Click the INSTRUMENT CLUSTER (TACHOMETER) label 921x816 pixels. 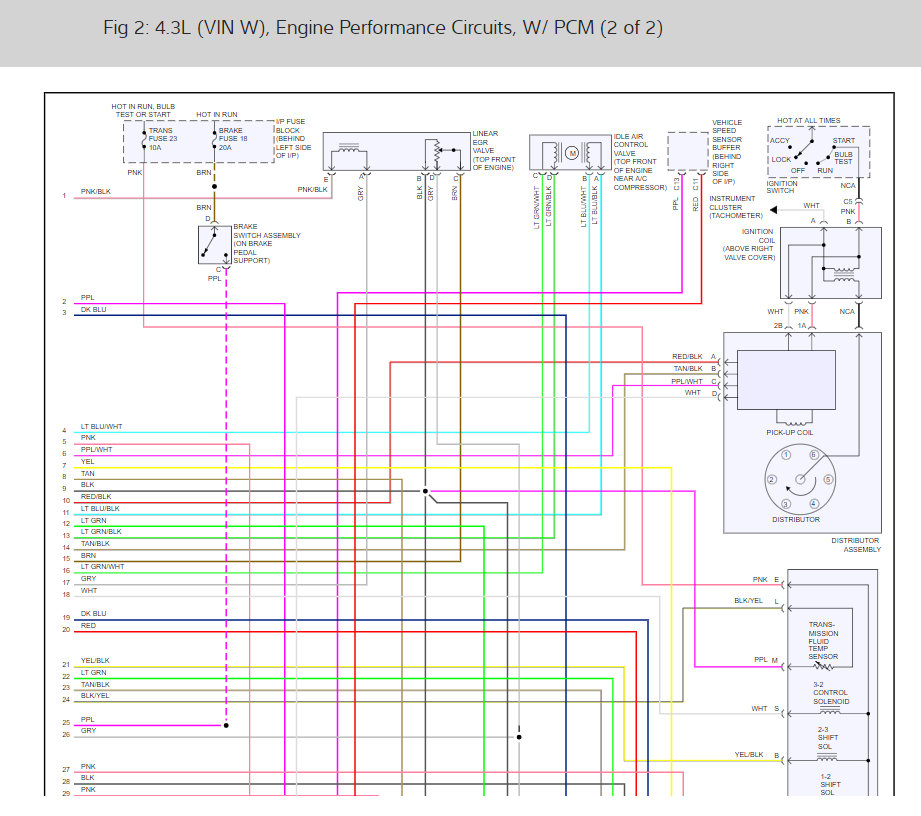[736, 207]
